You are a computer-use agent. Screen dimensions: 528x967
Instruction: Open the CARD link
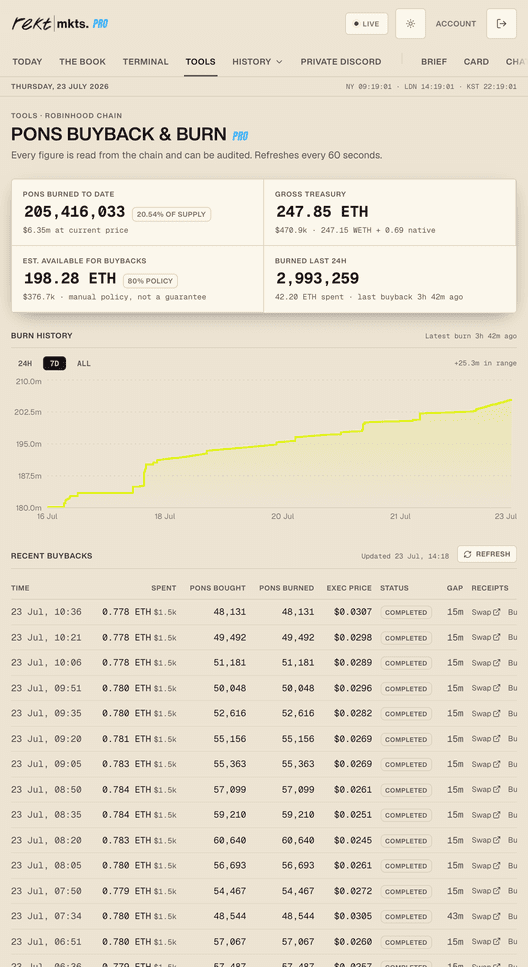pyautogui.click(x=476, y=62)
